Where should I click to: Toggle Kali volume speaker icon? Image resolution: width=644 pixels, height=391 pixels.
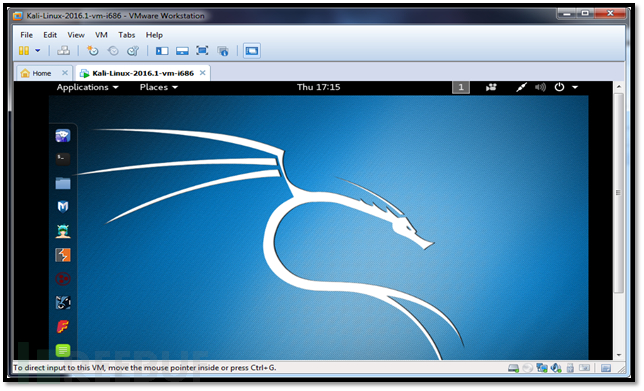tap(540, 87)
